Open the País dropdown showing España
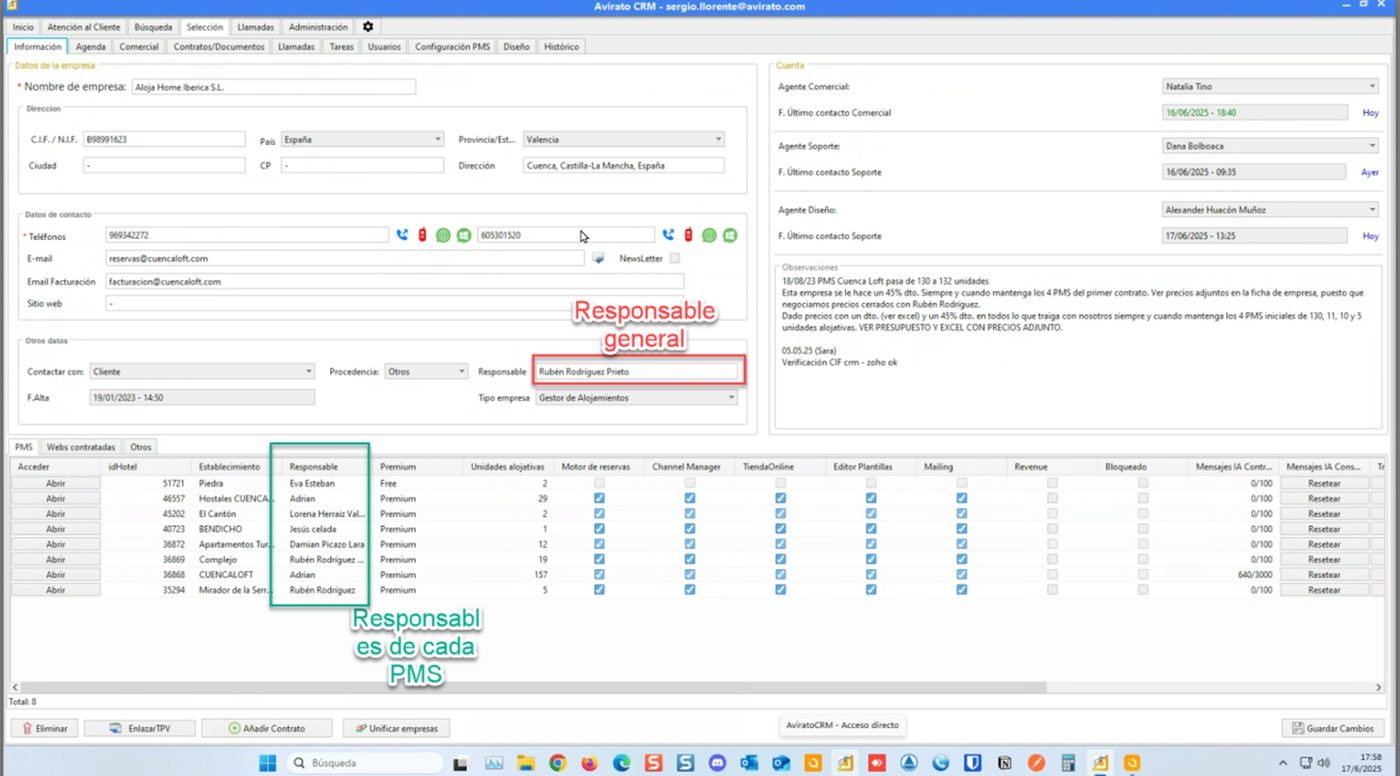Viewport: 1400px width, 776px height. tap(363, 139)
